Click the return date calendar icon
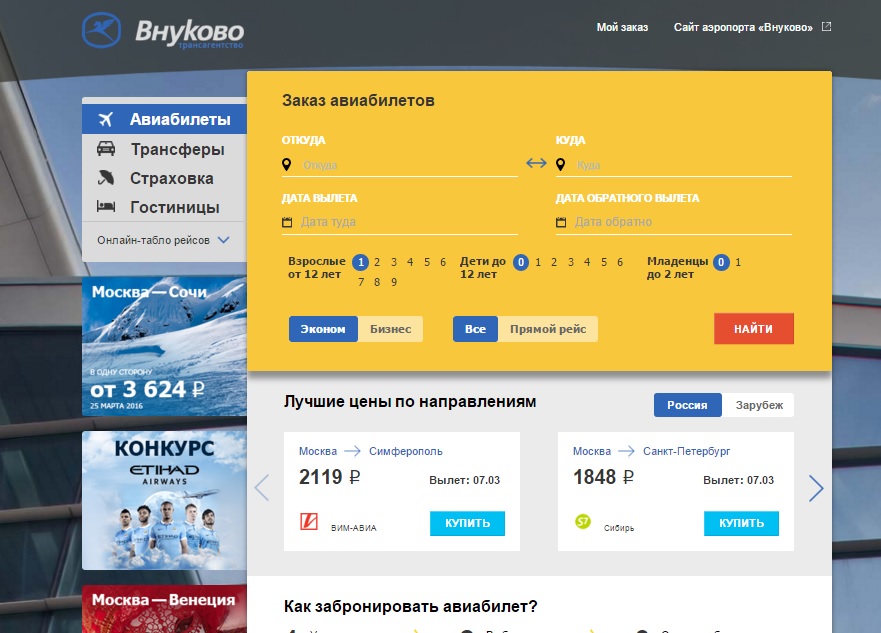This screenshot has height=633, width=881. point(561,222)
